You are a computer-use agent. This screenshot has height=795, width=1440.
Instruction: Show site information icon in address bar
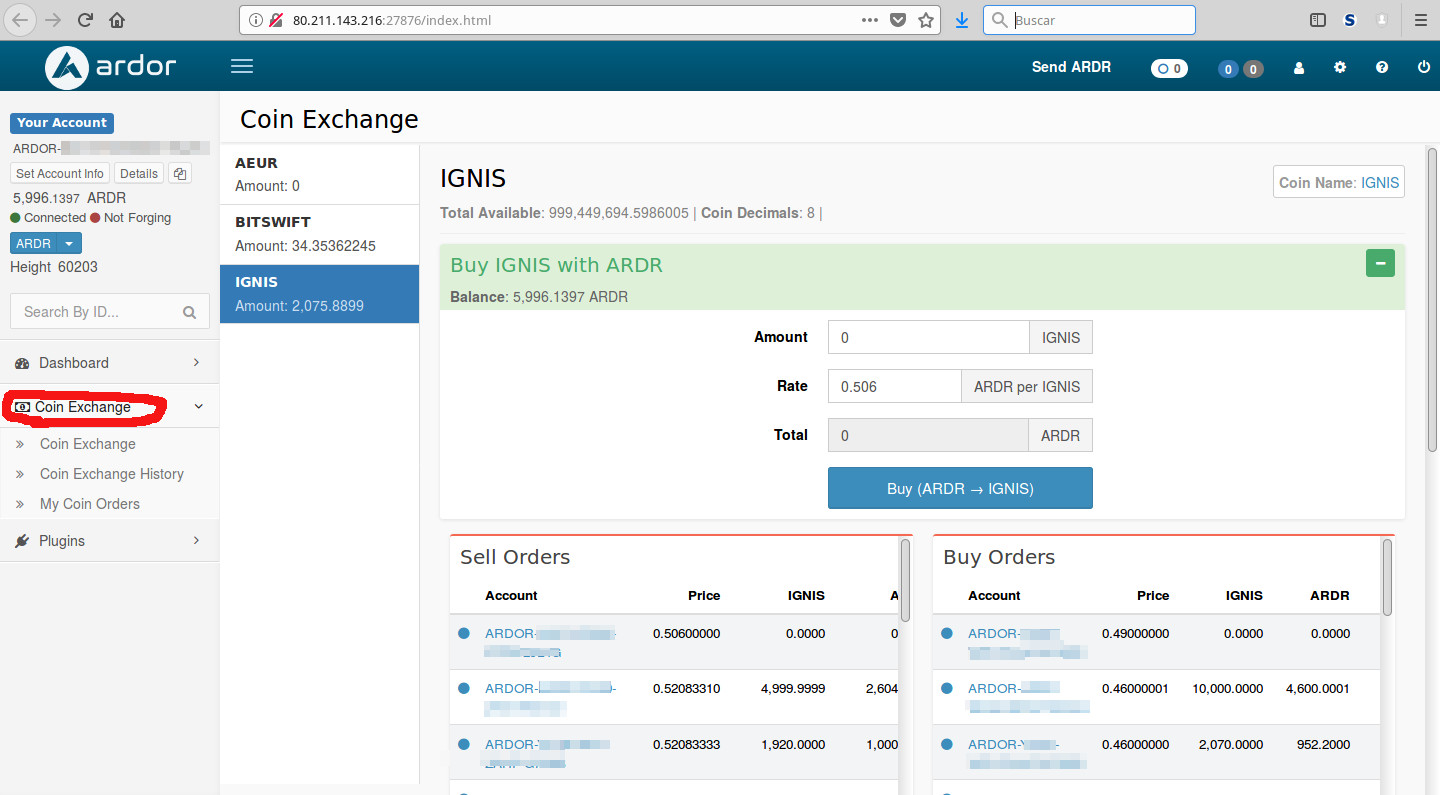click(256, 20)
